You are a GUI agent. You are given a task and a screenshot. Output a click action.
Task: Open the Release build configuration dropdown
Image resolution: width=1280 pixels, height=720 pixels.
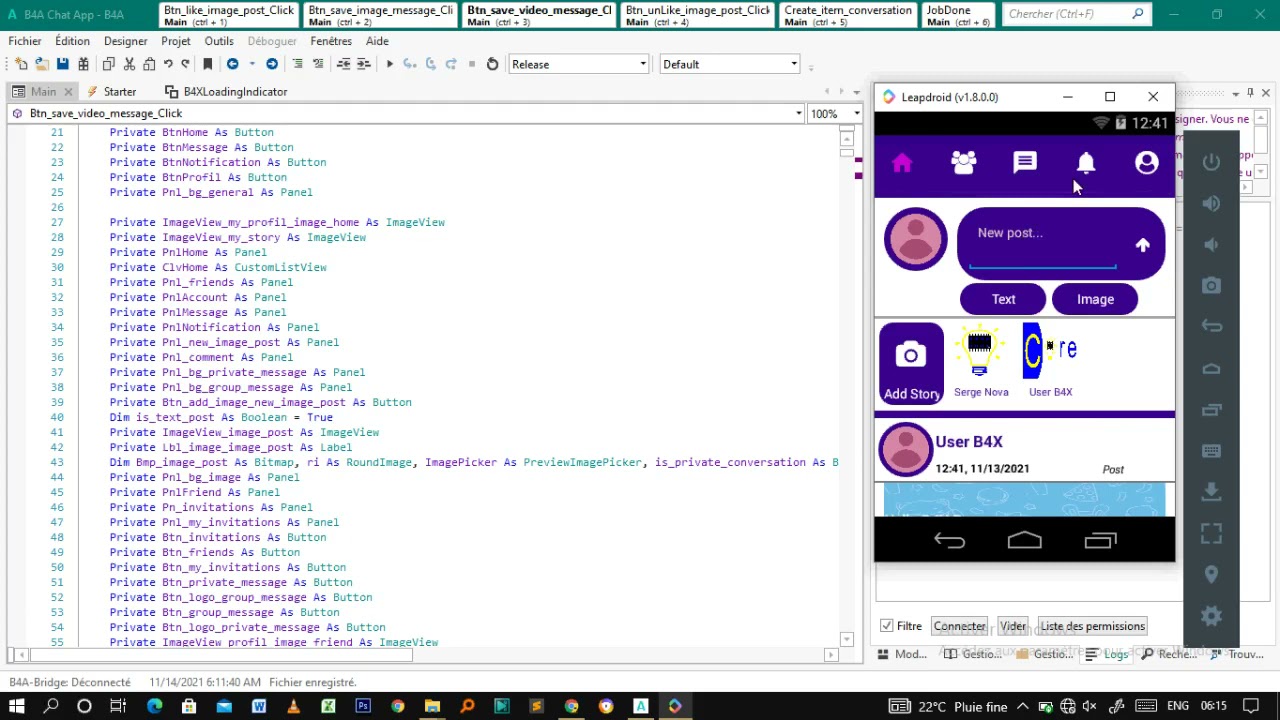tap(579, 64)
